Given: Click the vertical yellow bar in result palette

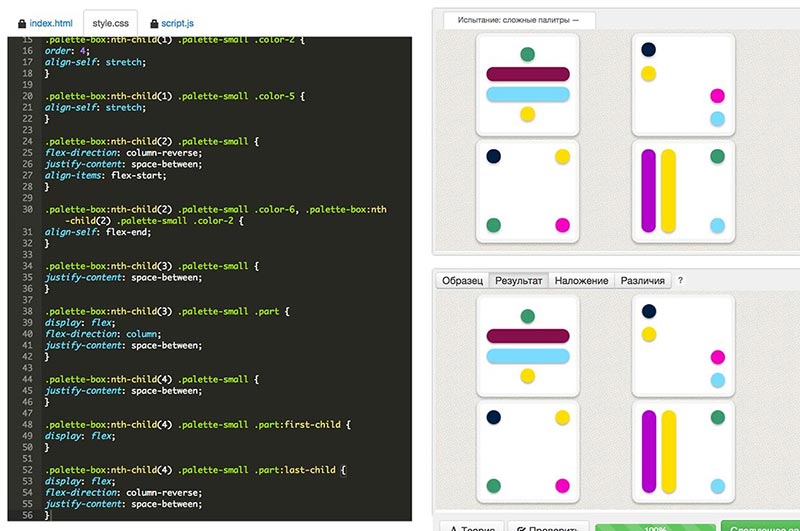Looking at the screenshot, I should click(669, 451).
